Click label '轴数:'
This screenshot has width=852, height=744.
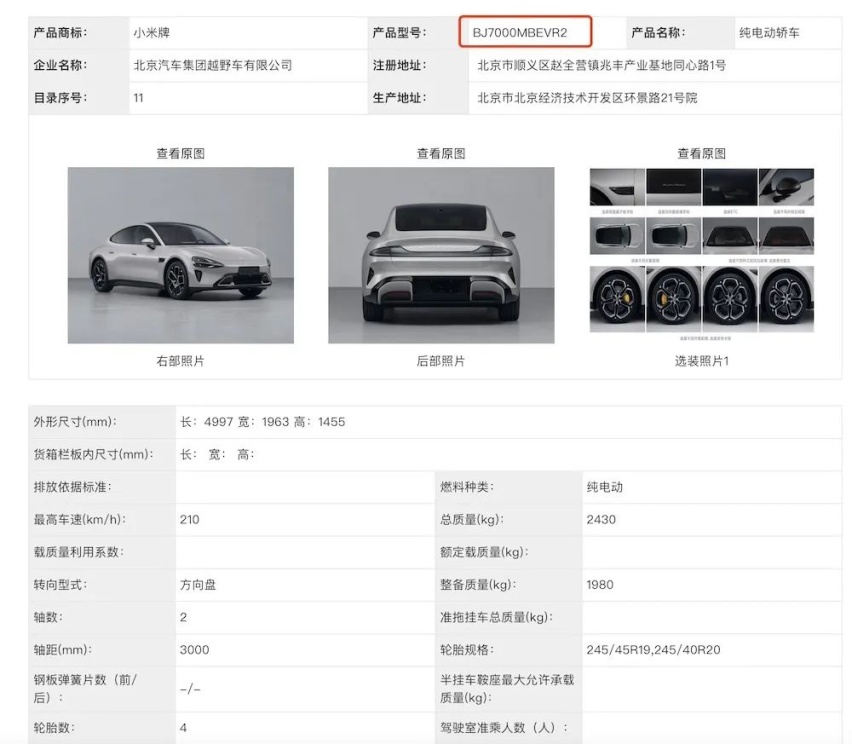tap(48, 617)
